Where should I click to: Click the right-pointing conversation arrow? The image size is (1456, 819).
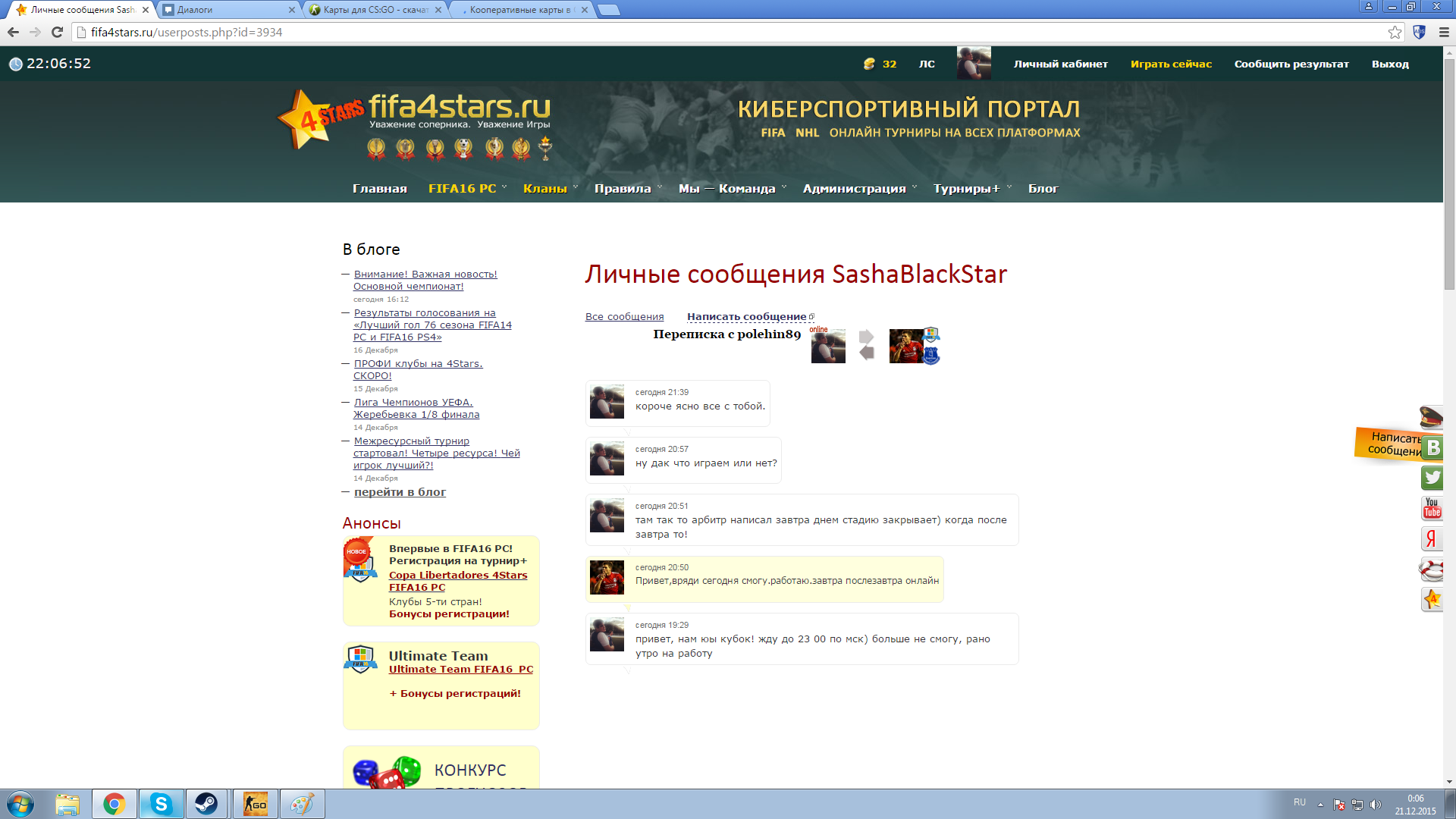coord(866,337)
